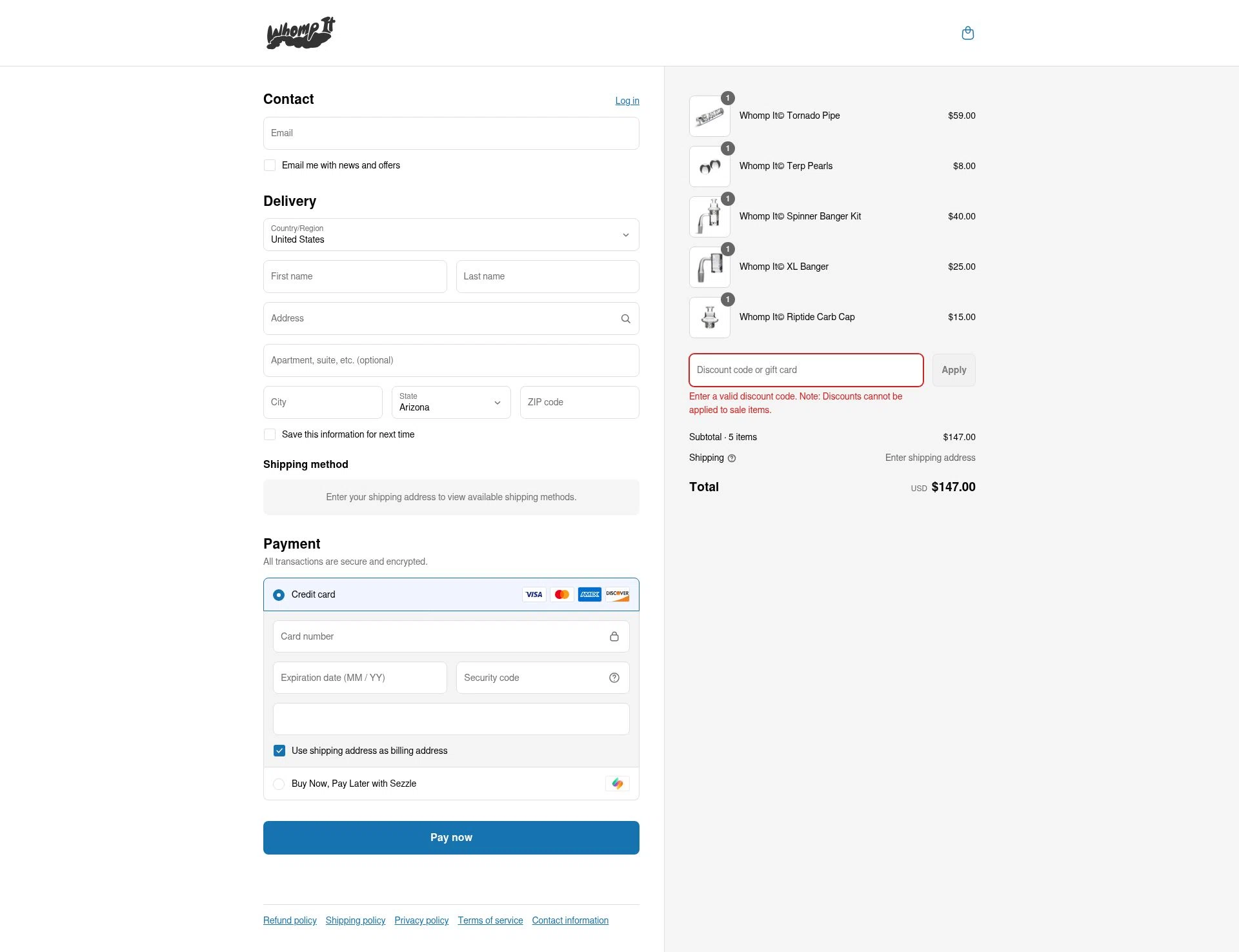Click the card number lock icon
The image size is (1239, 952).
614,636
